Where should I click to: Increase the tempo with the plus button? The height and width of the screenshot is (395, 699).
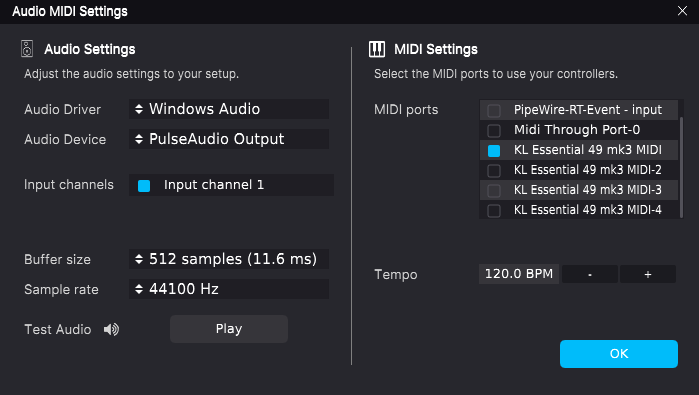[x=648, y=274]
